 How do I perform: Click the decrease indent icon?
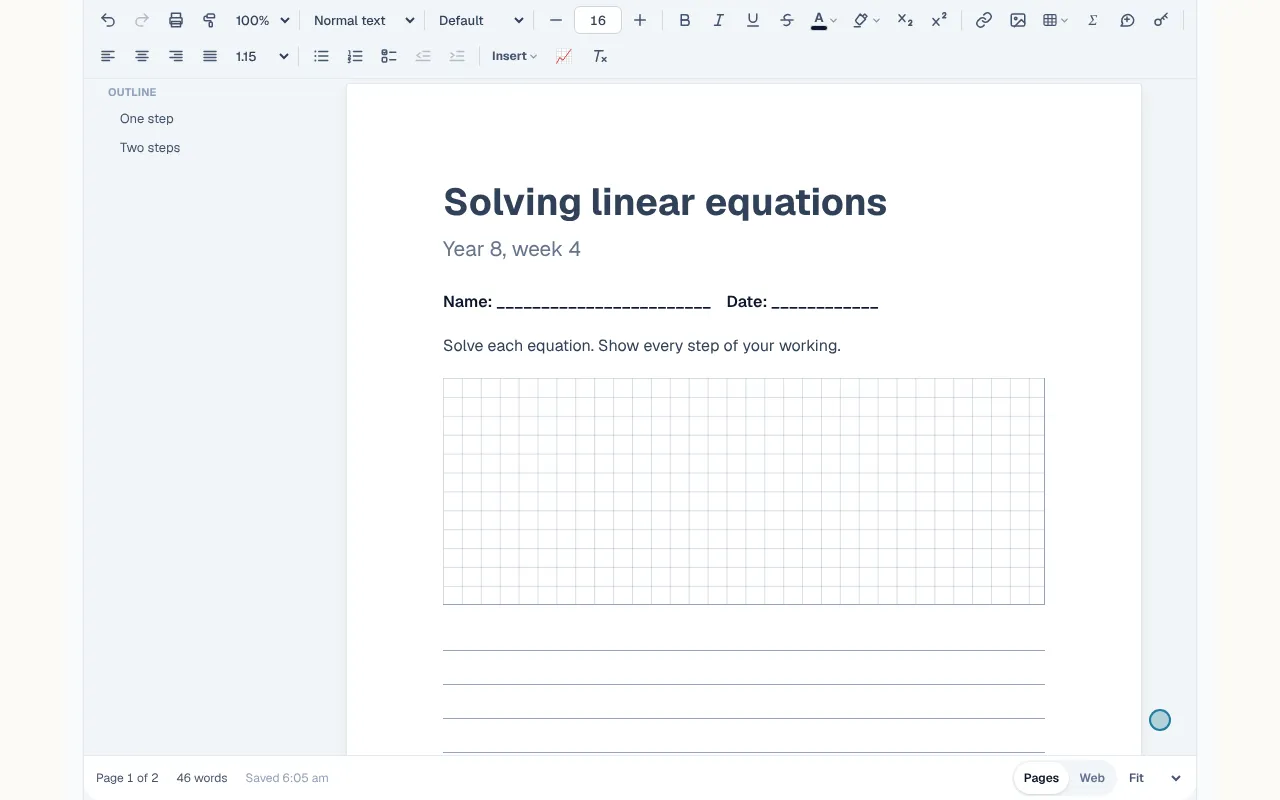423,56
